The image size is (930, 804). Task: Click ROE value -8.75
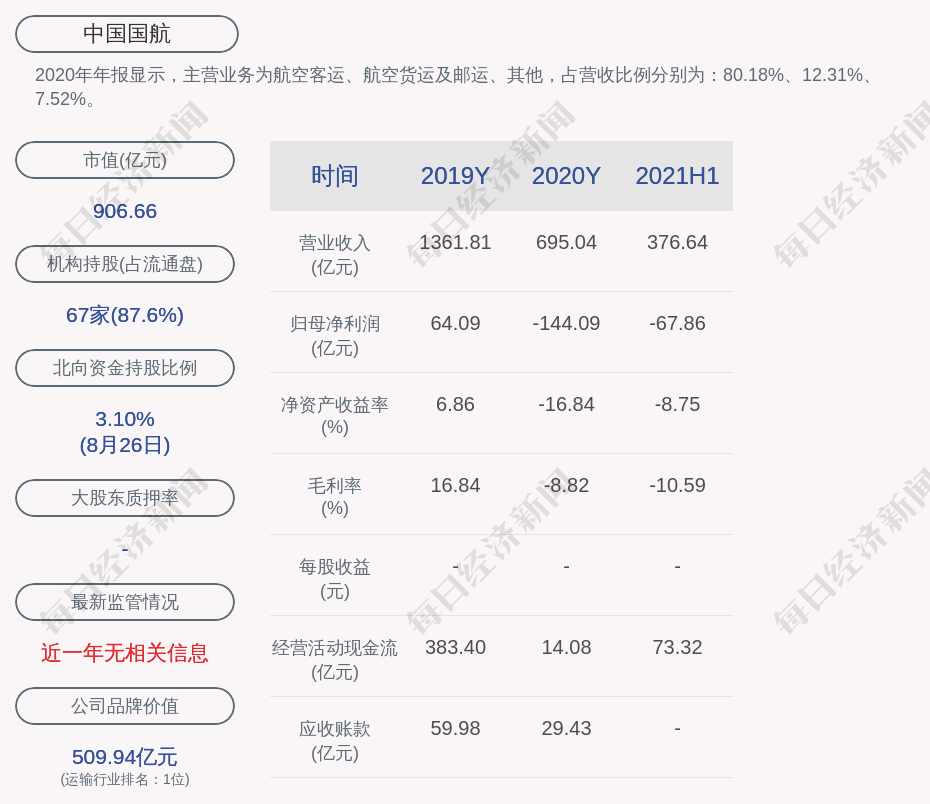pos(677,404)
